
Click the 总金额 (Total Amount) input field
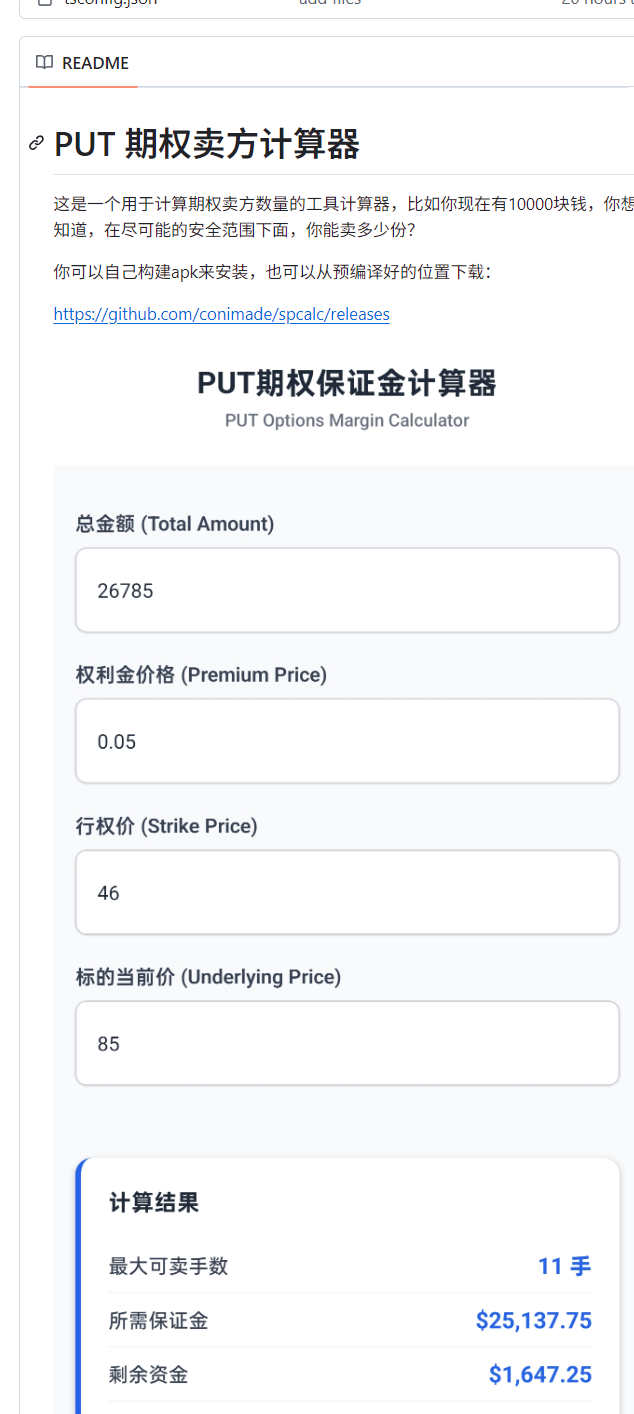coord(347,589)
